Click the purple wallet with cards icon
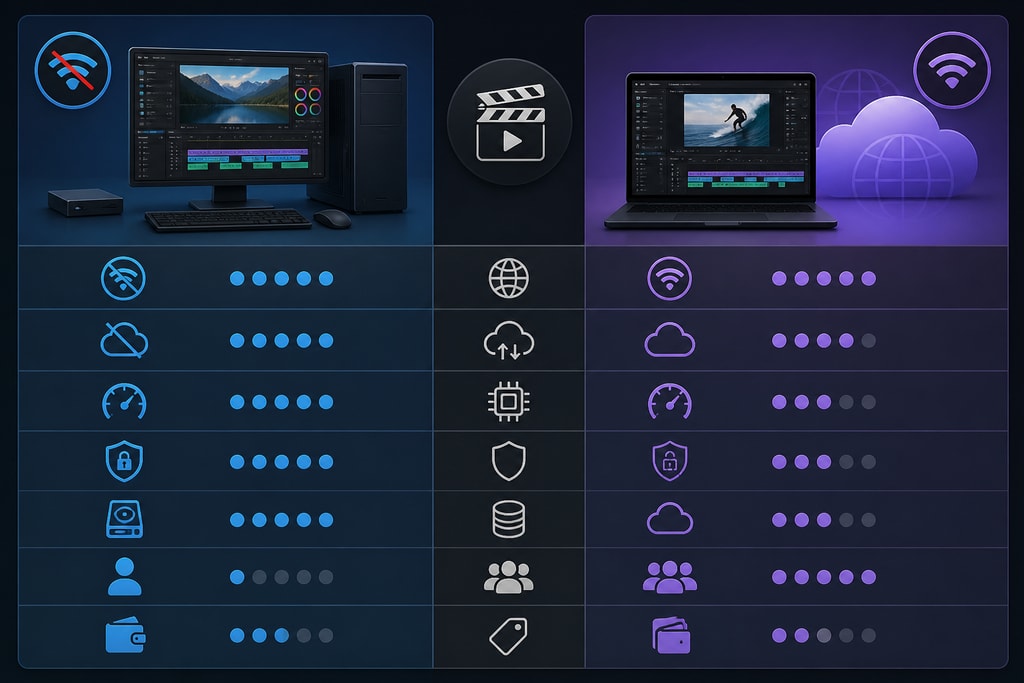This screenshot has width=1024, height=683. [x=671, y=636]
